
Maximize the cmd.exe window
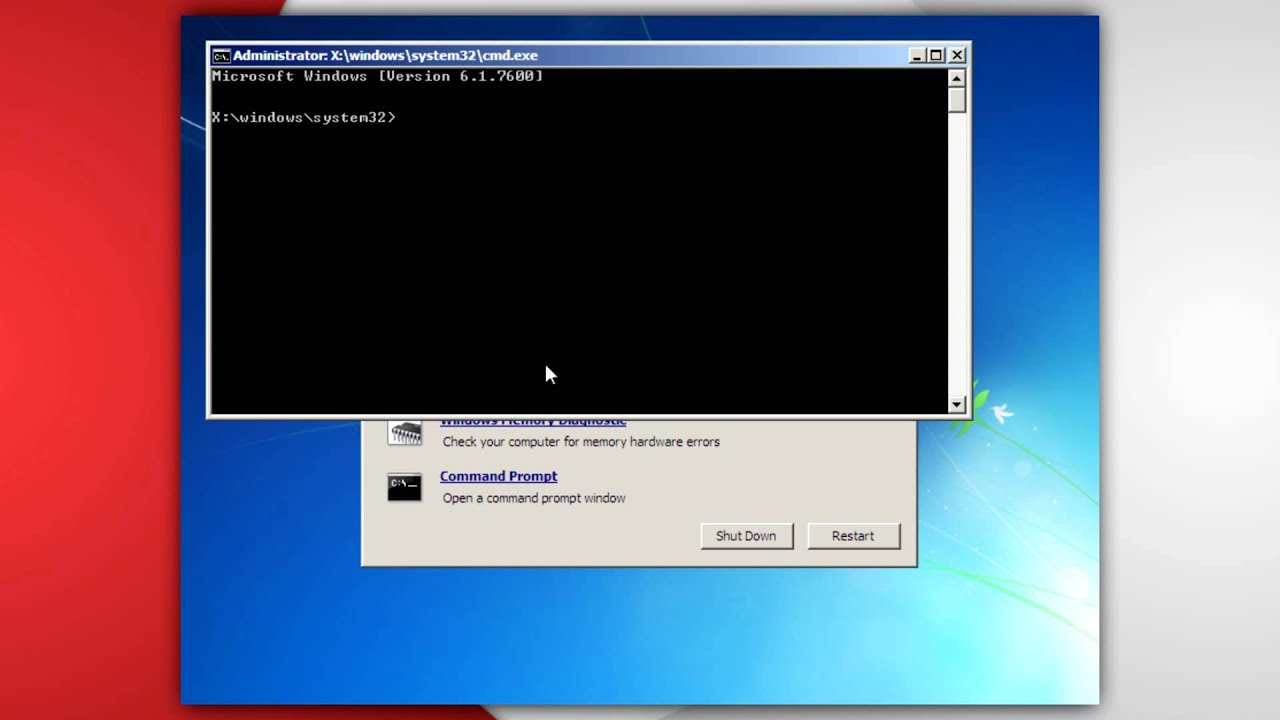tap(936, 56)
